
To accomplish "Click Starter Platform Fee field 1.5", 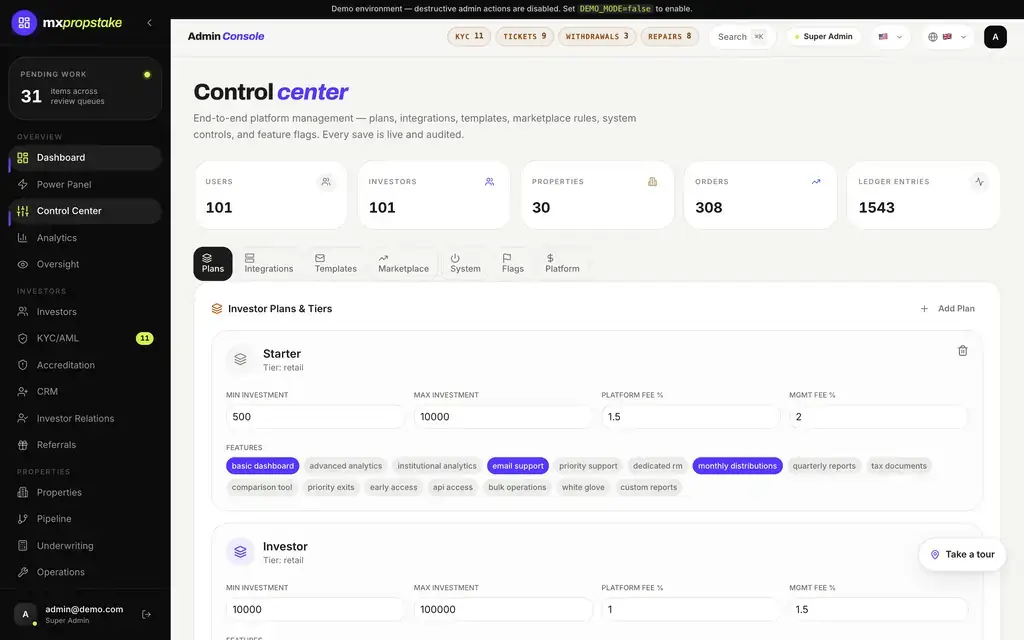I will click(690, 417).
